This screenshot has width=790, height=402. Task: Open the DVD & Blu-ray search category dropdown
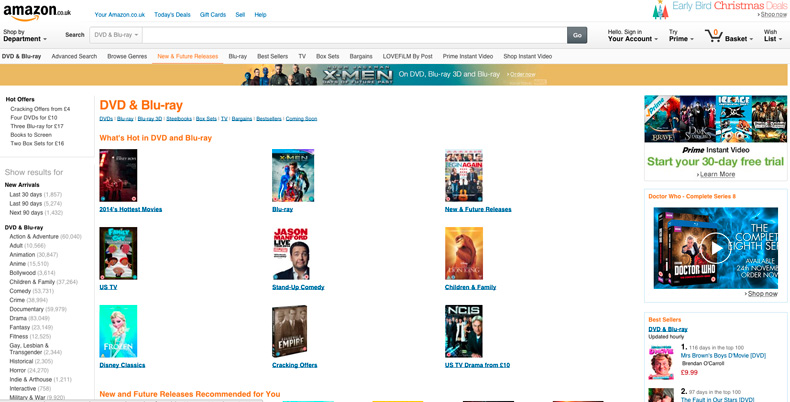[116, 35]
